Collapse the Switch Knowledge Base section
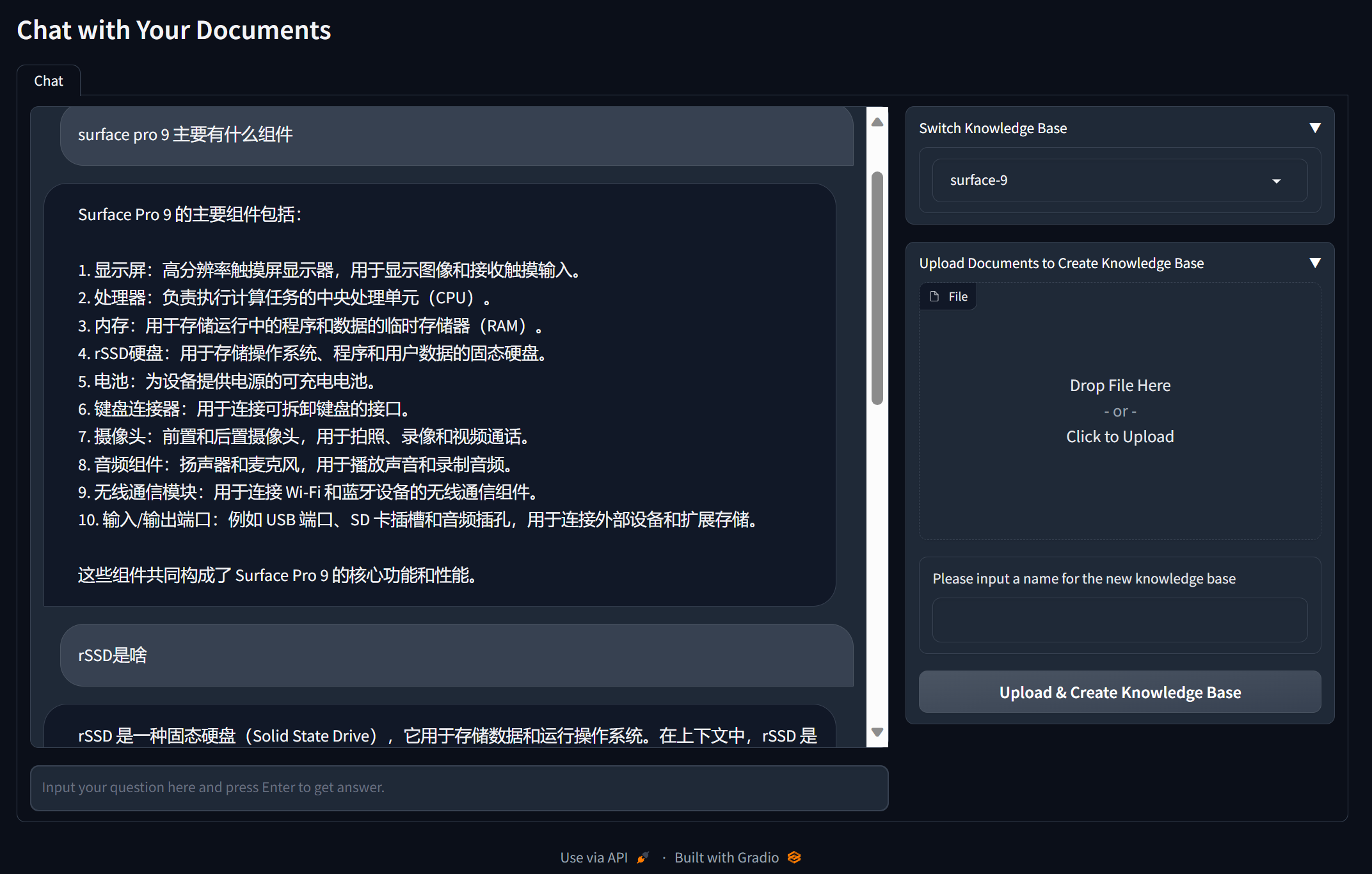The width and height of the screenshot is (1372, 874). 1315,128
